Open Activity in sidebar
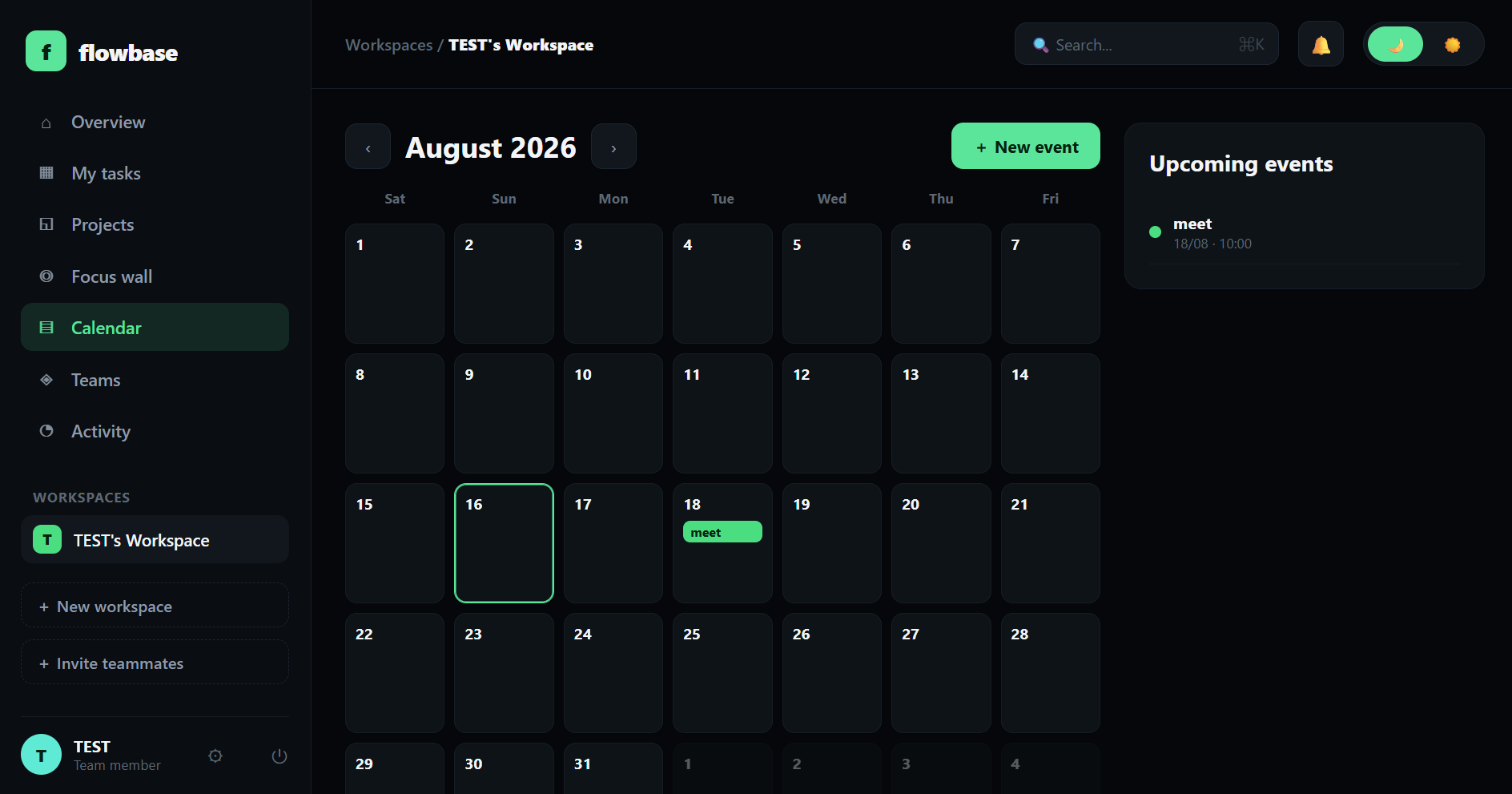This screenshot has height=794, width=1512. [x=155, y=431]
